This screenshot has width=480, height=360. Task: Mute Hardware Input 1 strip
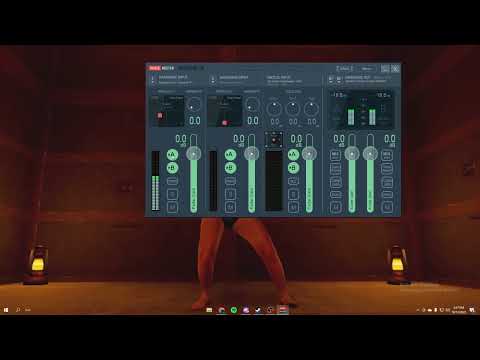(172, 207)
